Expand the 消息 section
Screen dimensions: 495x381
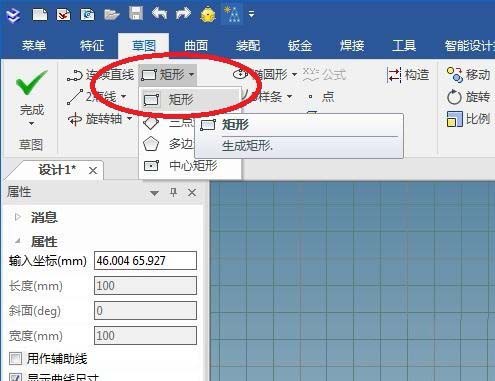coord(18,217)
